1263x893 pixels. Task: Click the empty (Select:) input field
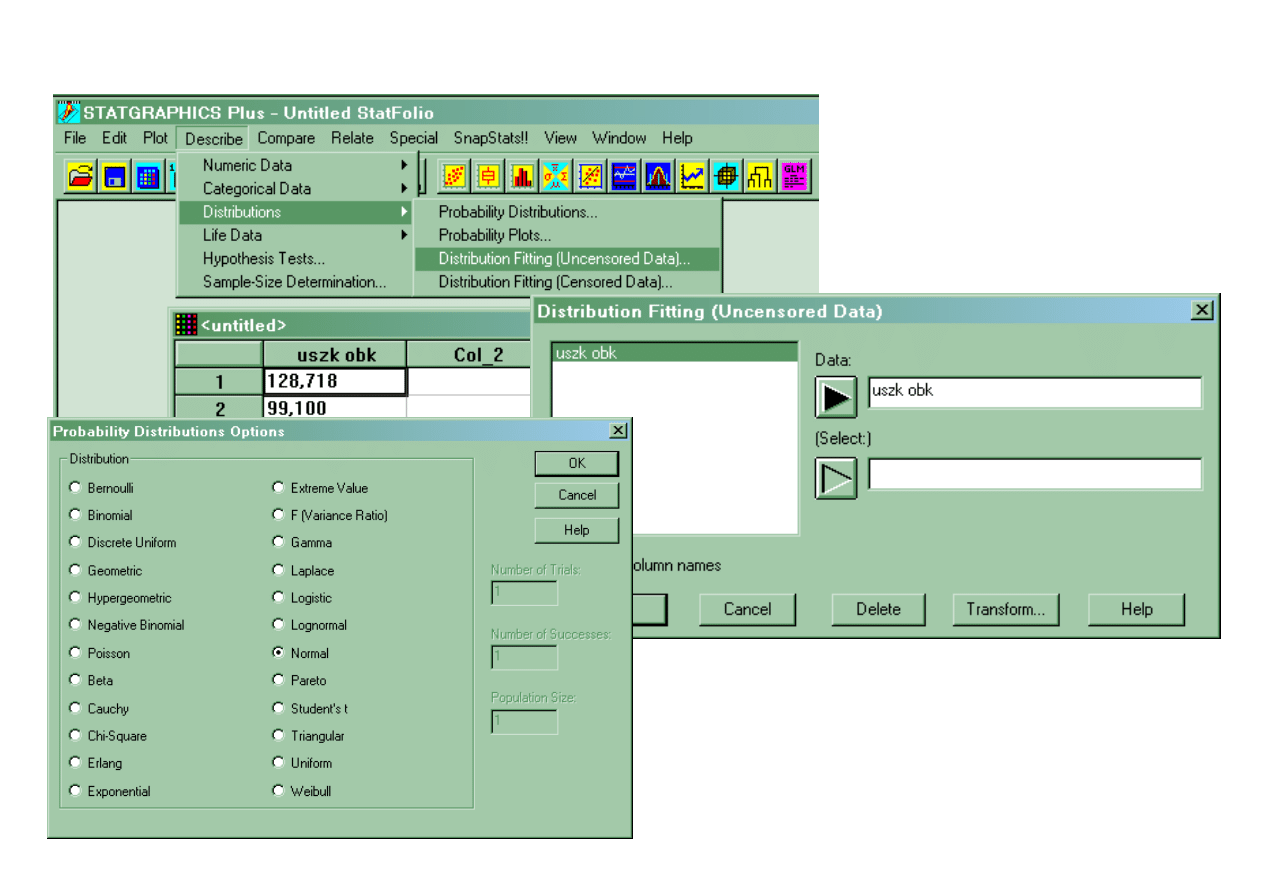coord(1035,474)
